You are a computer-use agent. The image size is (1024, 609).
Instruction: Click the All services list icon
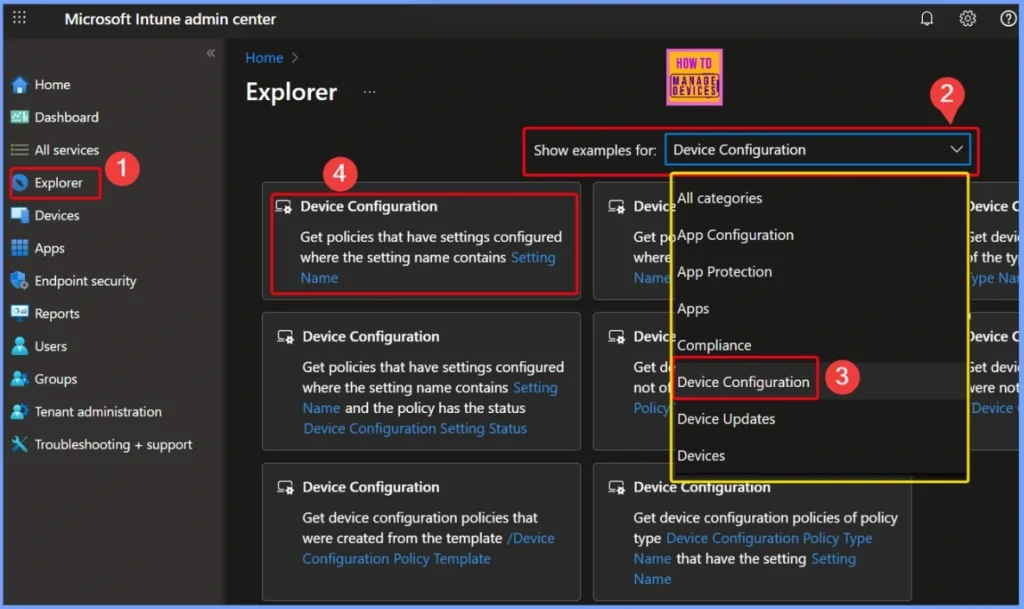pos(20,150)
